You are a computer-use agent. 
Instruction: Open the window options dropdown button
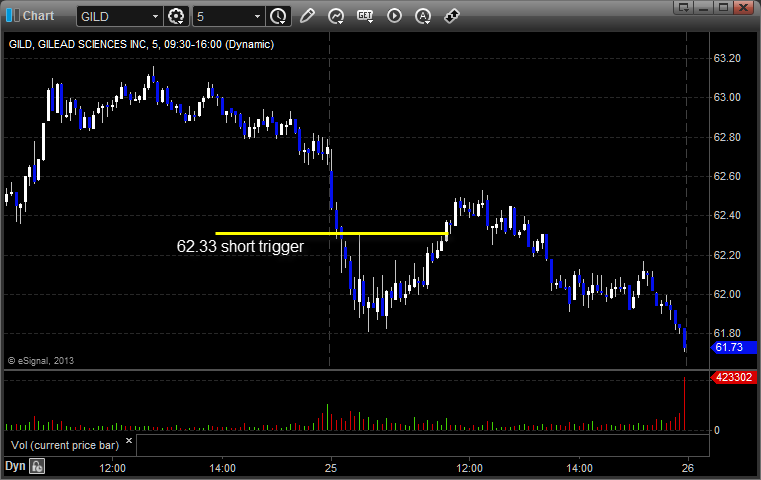click(x=683, y=7)
